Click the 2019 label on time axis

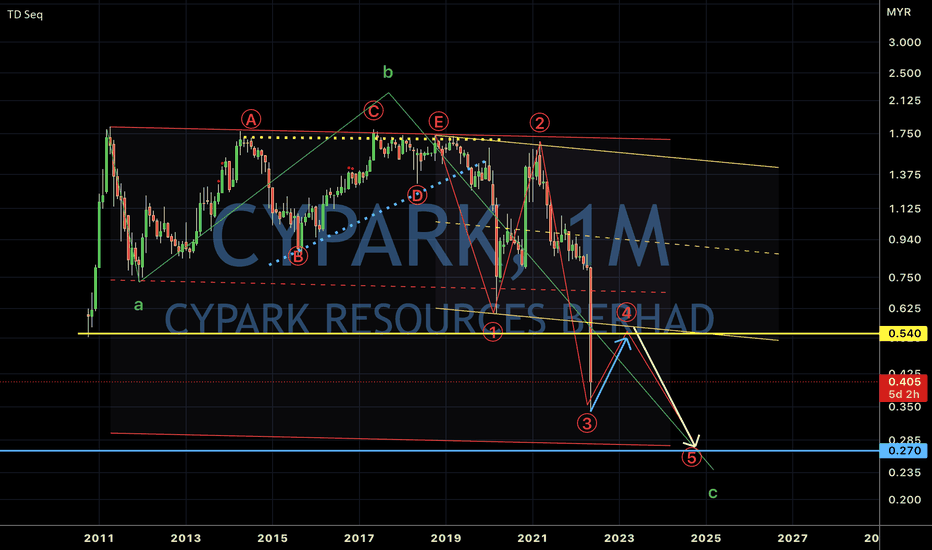click(446, 538)
